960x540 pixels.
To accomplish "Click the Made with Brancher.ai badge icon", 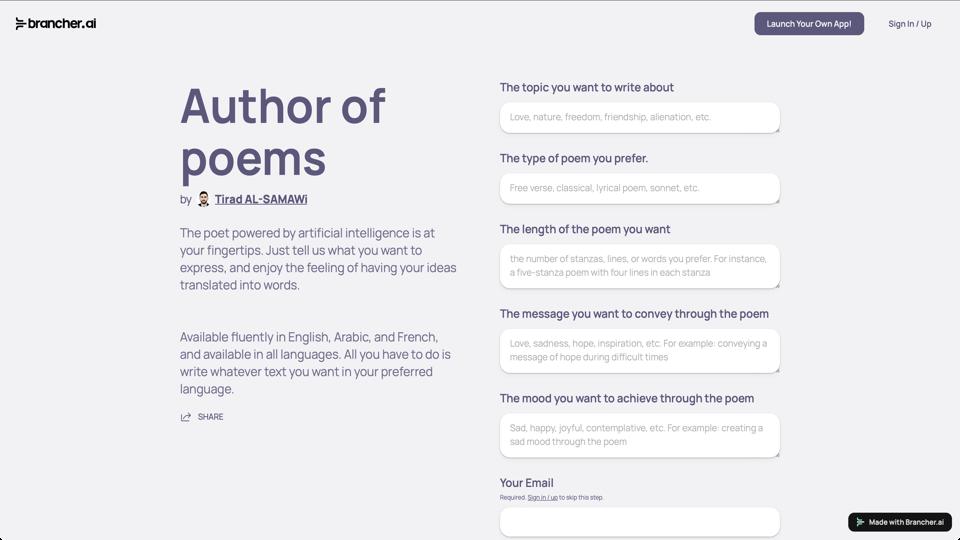I will pos(860,522).
